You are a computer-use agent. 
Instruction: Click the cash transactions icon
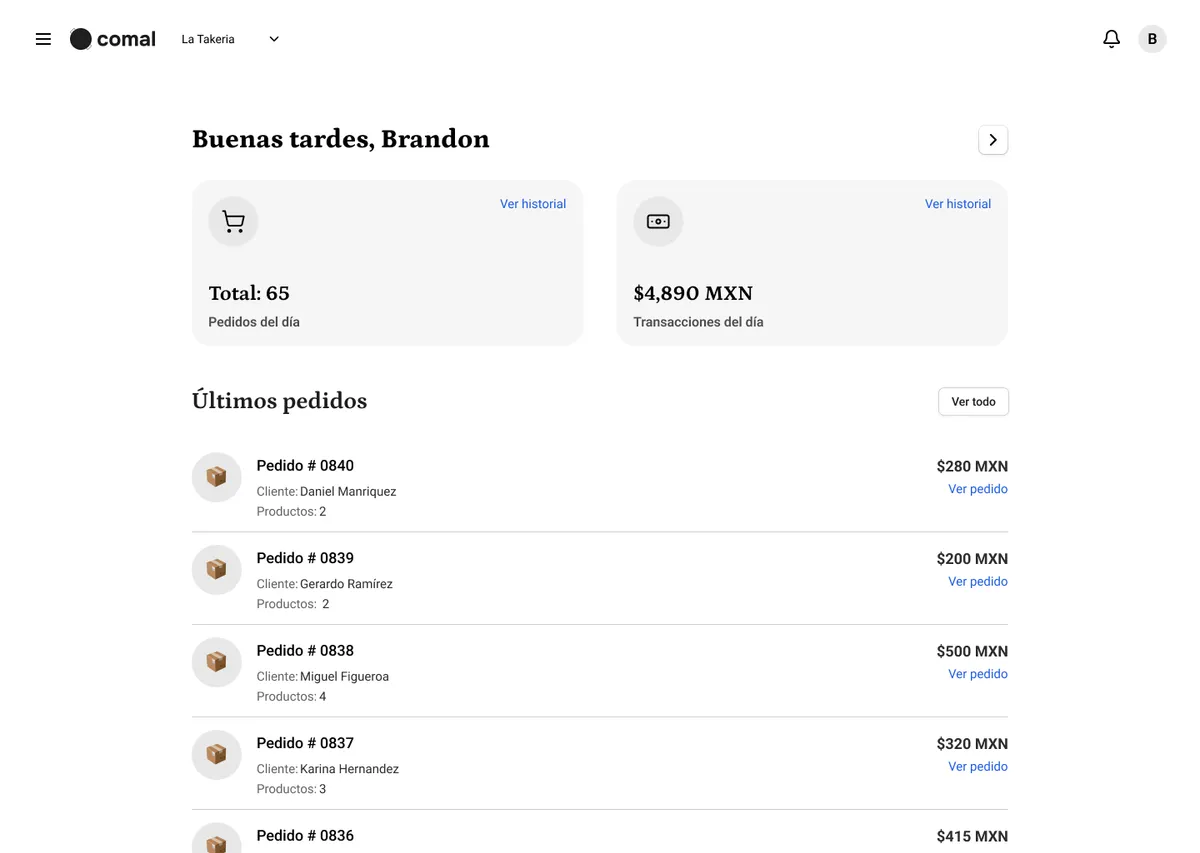658,222
